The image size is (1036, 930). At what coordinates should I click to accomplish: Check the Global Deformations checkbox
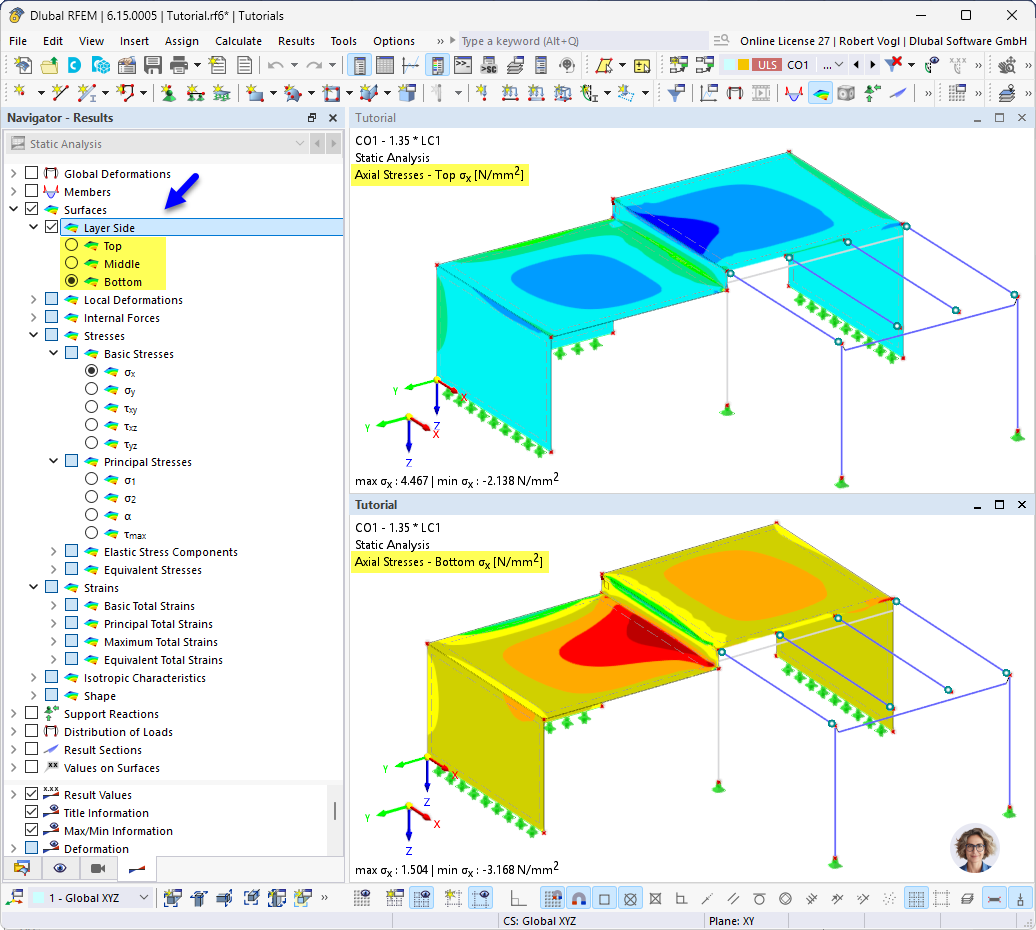coord(31,173)
